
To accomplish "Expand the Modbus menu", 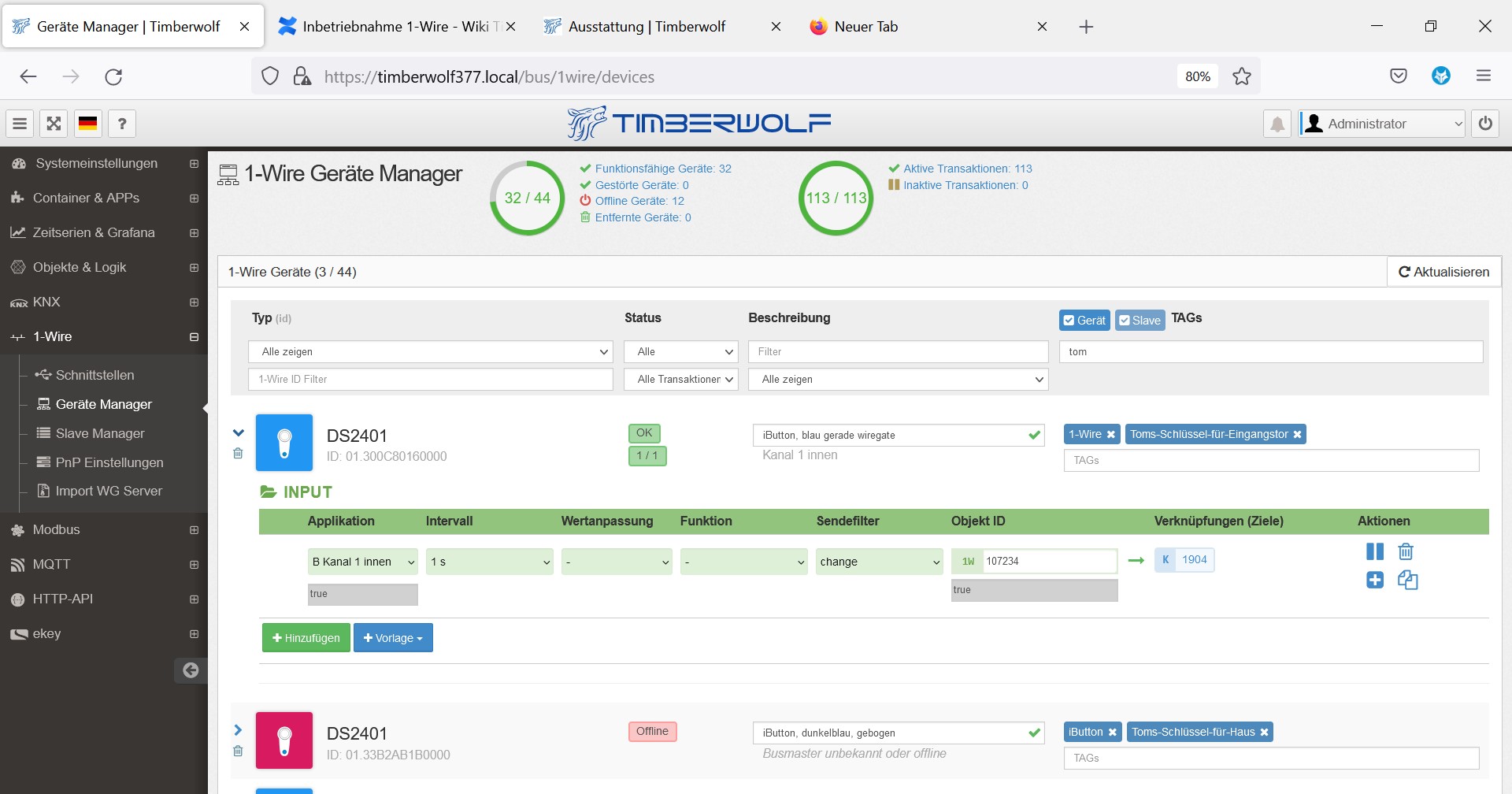I will pos(104,530).
